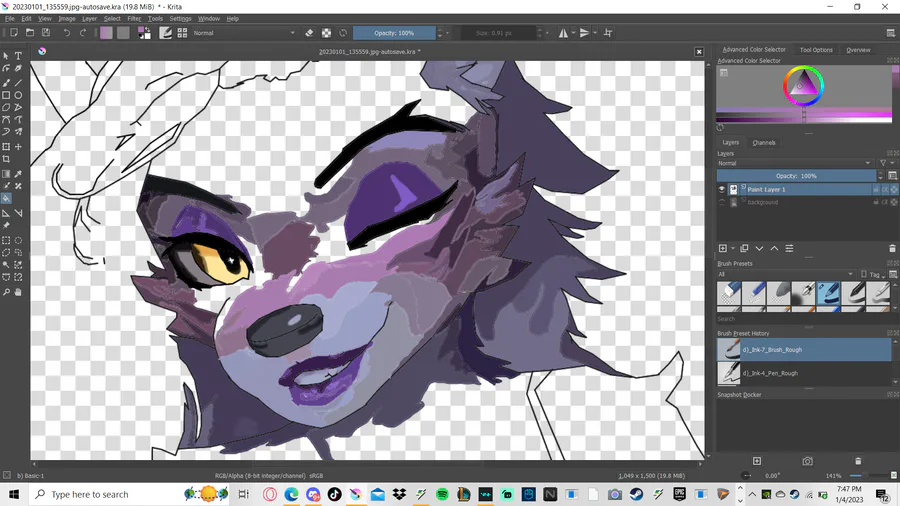900x506 pixels.
Task: Open the brush presets chooser grid
Action: [182, 33]
